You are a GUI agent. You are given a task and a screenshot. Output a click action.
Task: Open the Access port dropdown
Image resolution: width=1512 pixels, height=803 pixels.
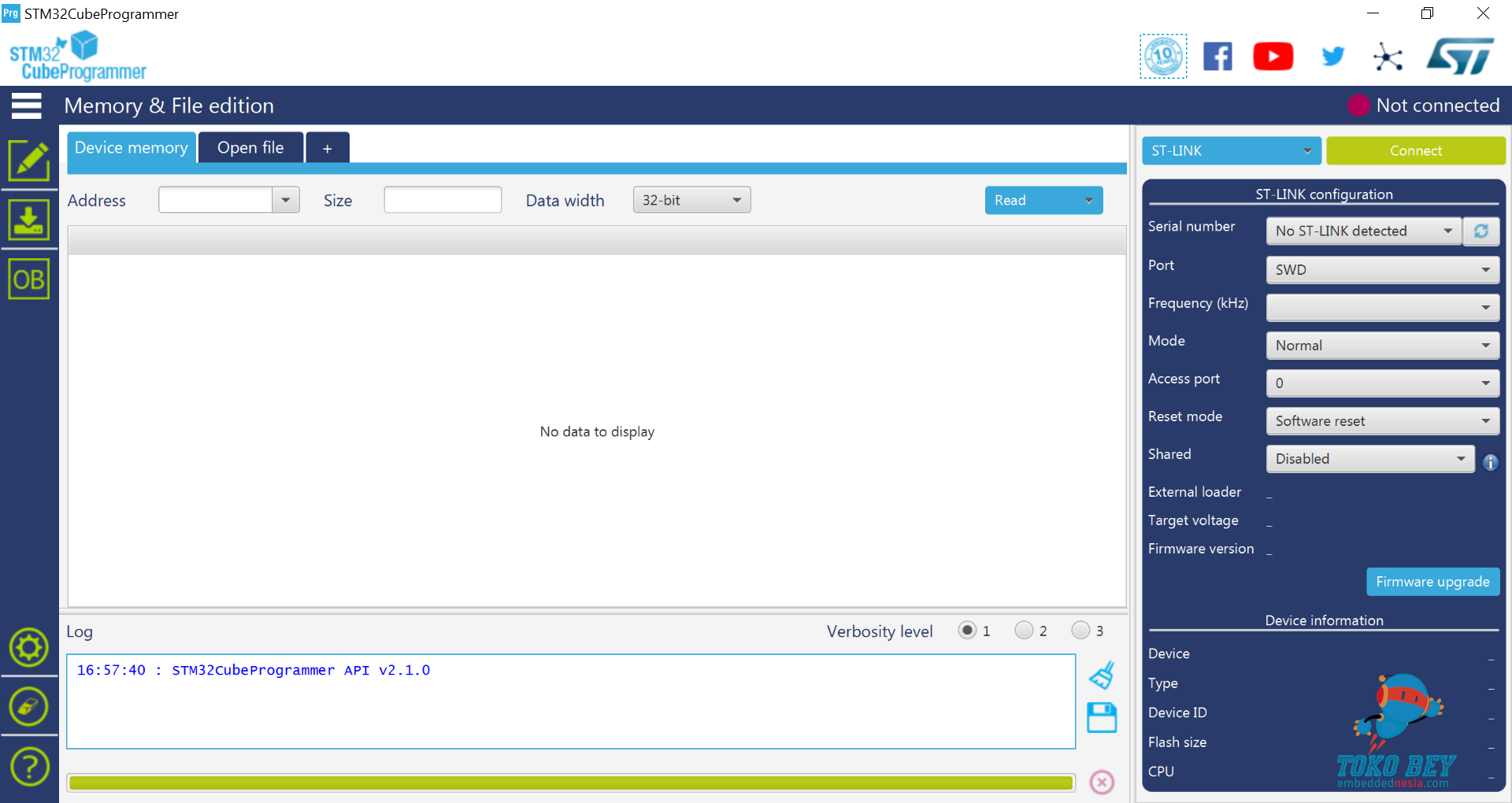point(1383,383)
